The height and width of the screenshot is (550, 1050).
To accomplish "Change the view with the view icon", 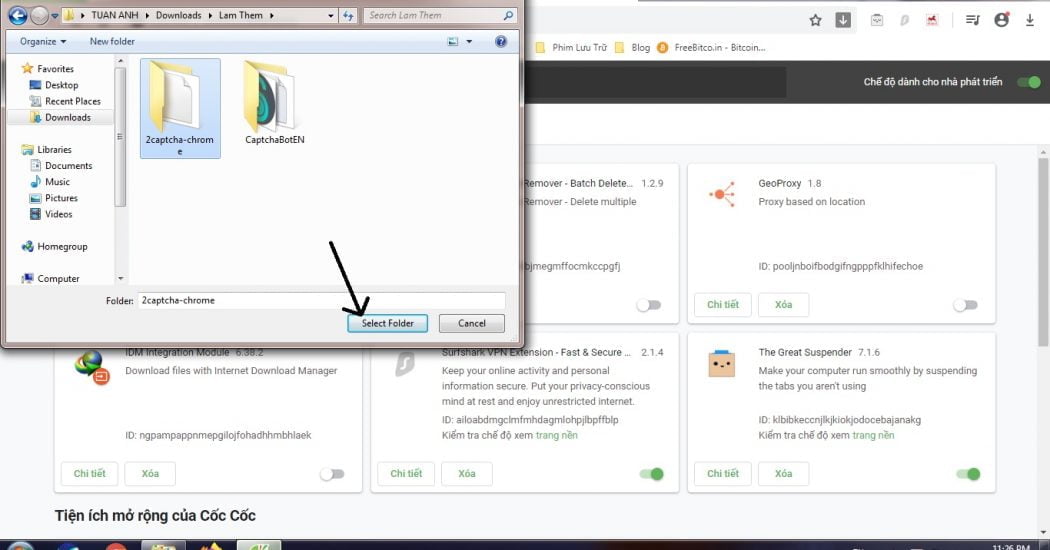I will click(x=453, y=42).
